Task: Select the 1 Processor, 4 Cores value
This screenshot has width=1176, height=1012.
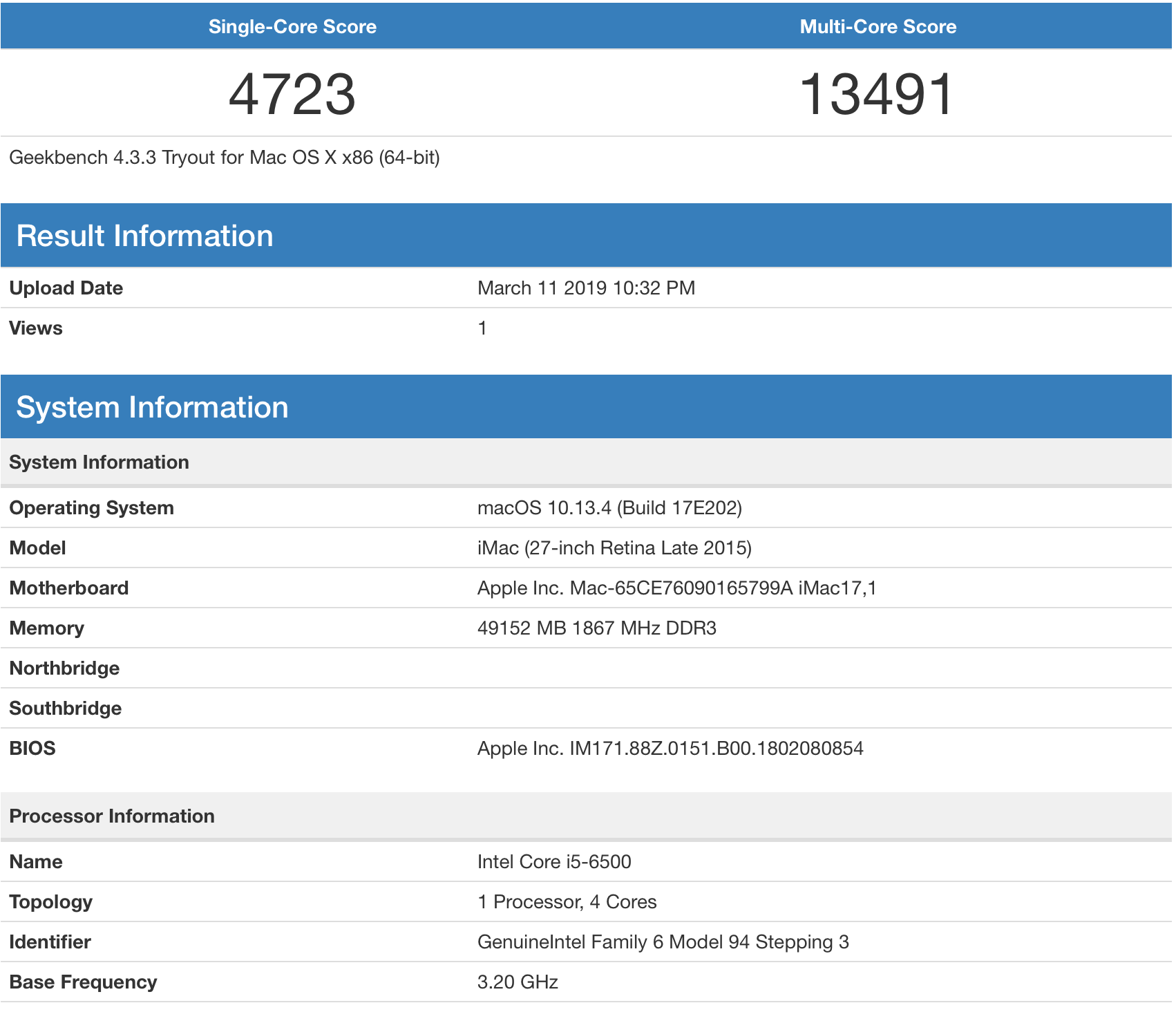Action: [x=567, y=902]
